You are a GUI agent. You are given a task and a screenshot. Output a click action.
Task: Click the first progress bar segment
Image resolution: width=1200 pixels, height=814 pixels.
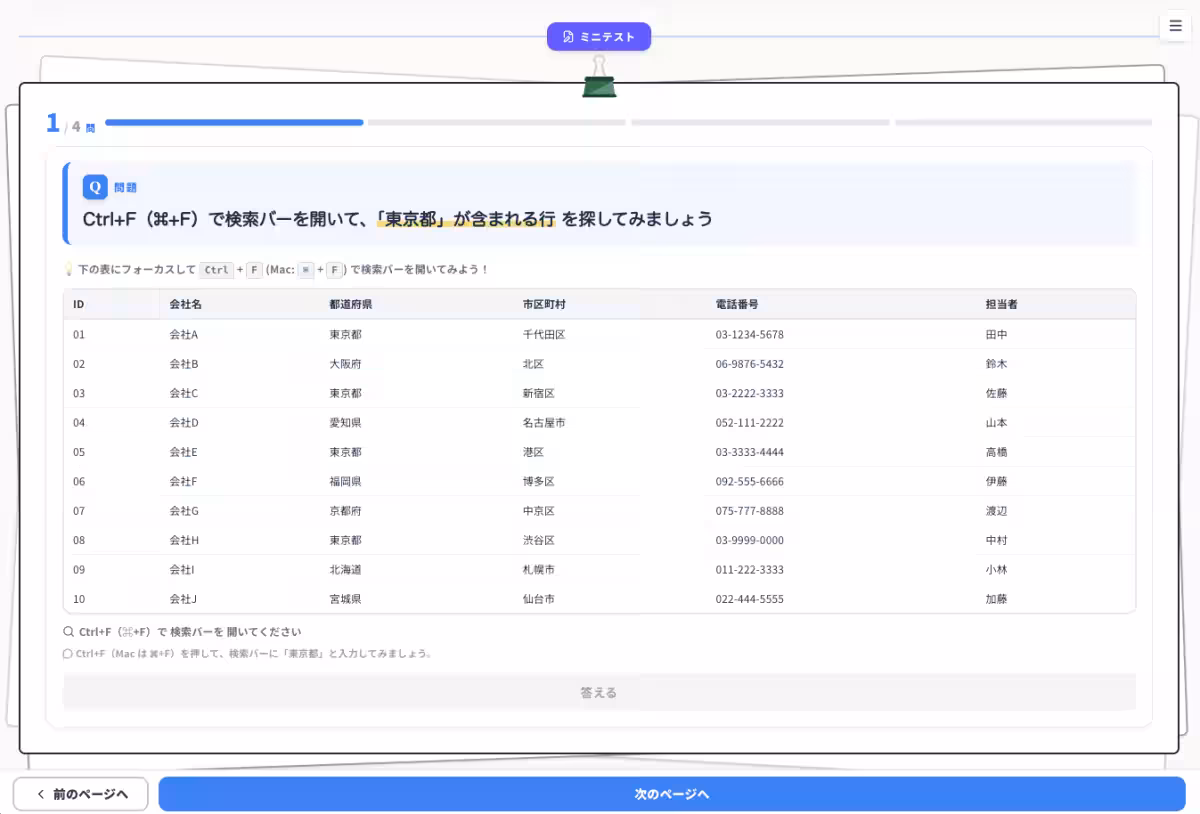234,123
